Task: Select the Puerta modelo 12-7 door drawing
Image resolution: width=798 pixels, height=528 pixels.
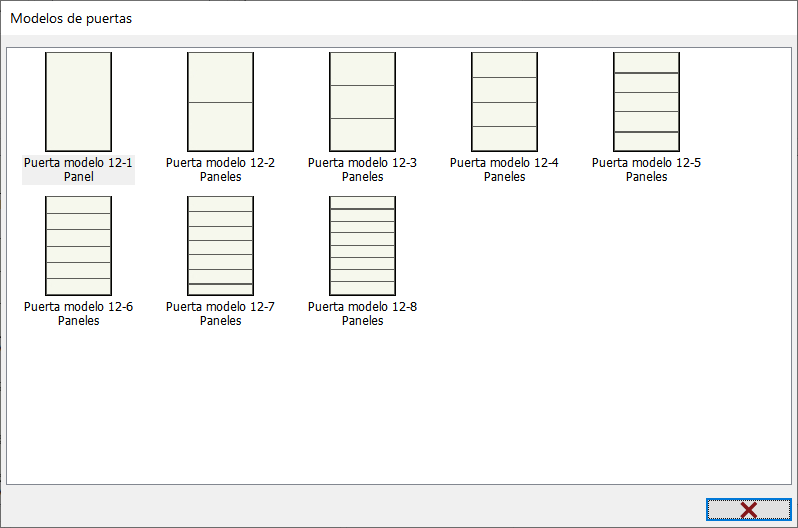Action: [220, 246]
